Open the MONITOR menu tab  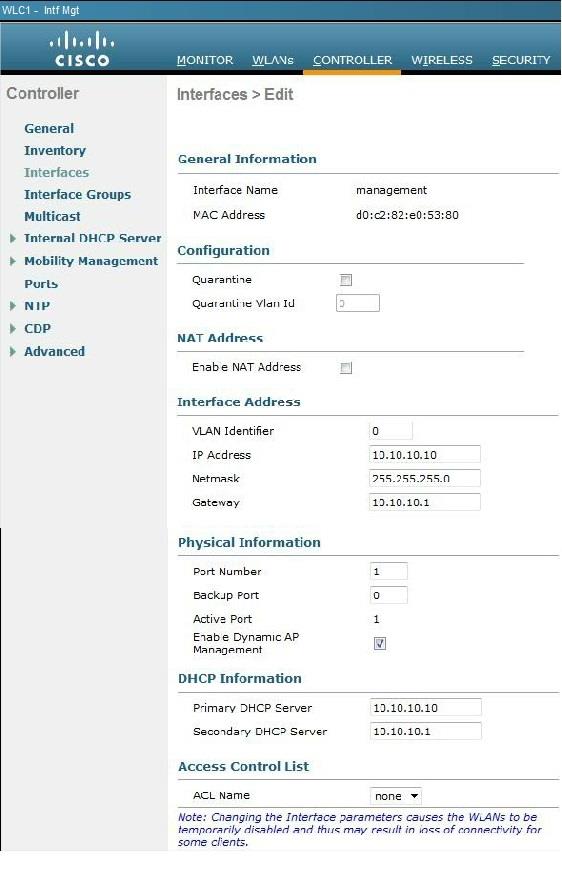pyautogui.click(x=205, y=60)
